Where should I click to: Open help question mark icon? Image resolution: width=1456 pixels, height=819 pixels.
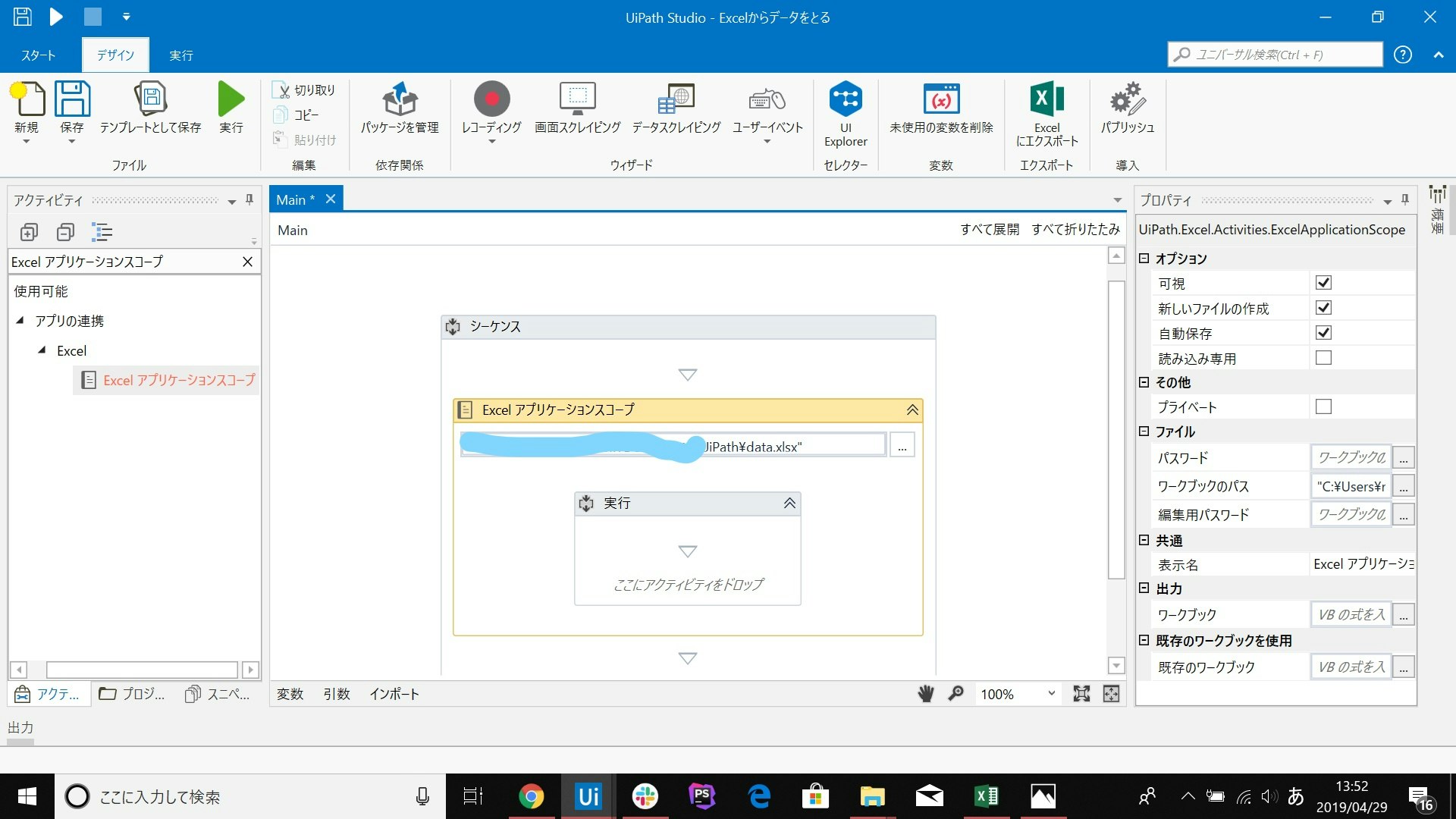(x=1403, y=55)
